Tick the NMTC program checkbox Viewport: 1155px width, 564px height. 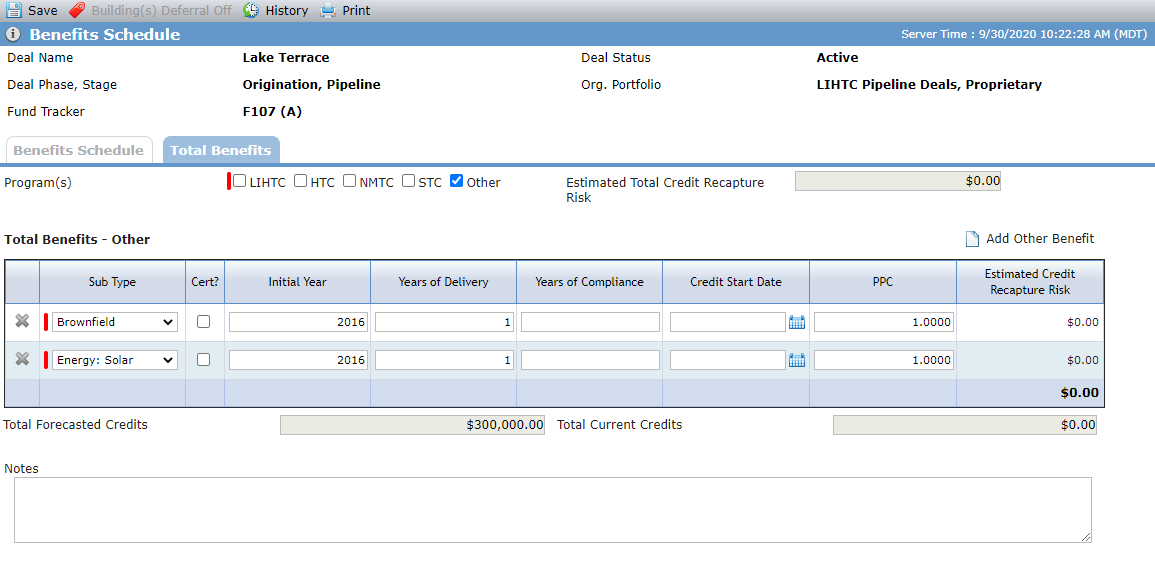point(349,181)
